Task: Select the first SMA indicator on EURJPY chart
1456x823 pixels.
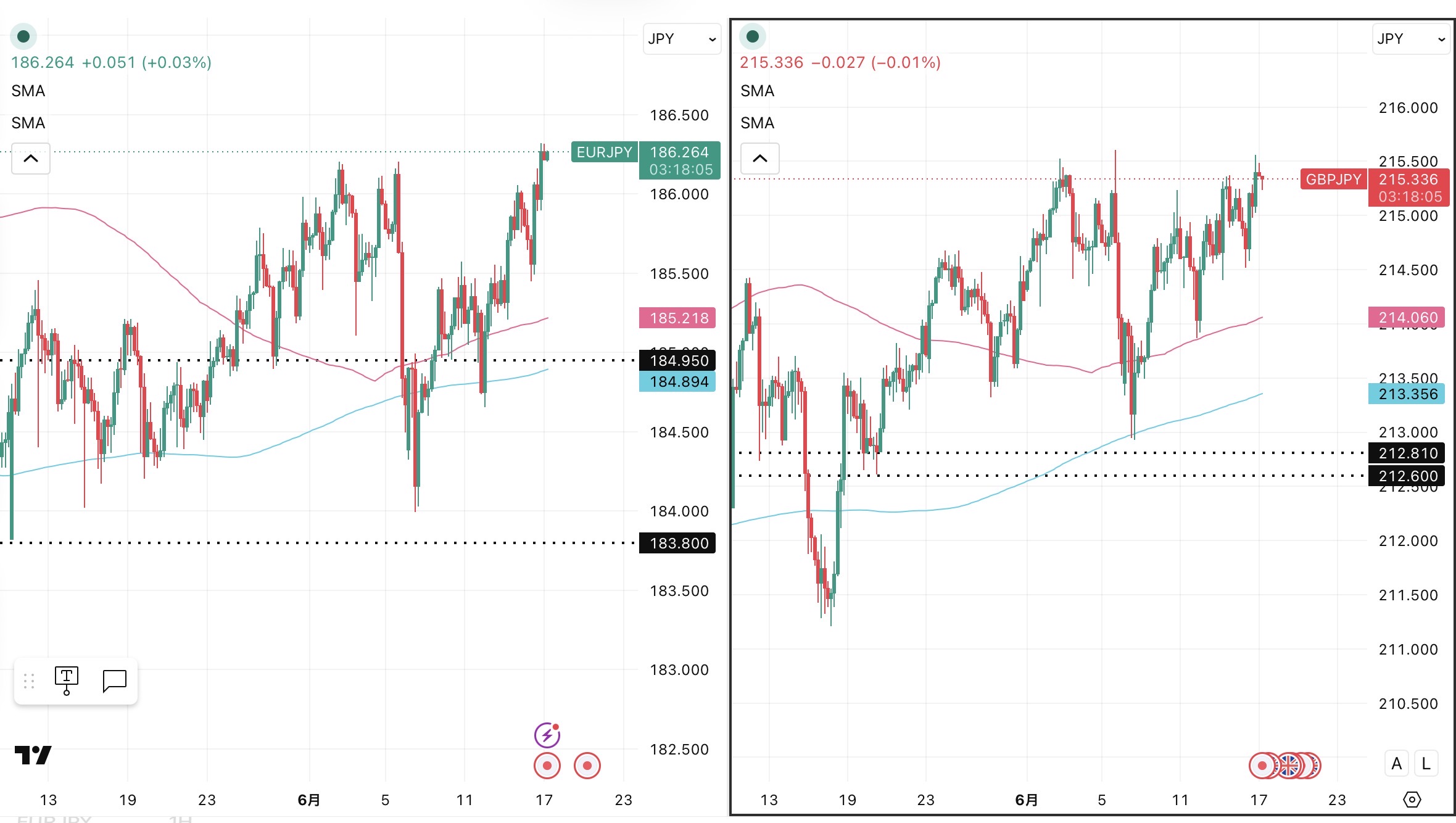Action: point(28,91)
